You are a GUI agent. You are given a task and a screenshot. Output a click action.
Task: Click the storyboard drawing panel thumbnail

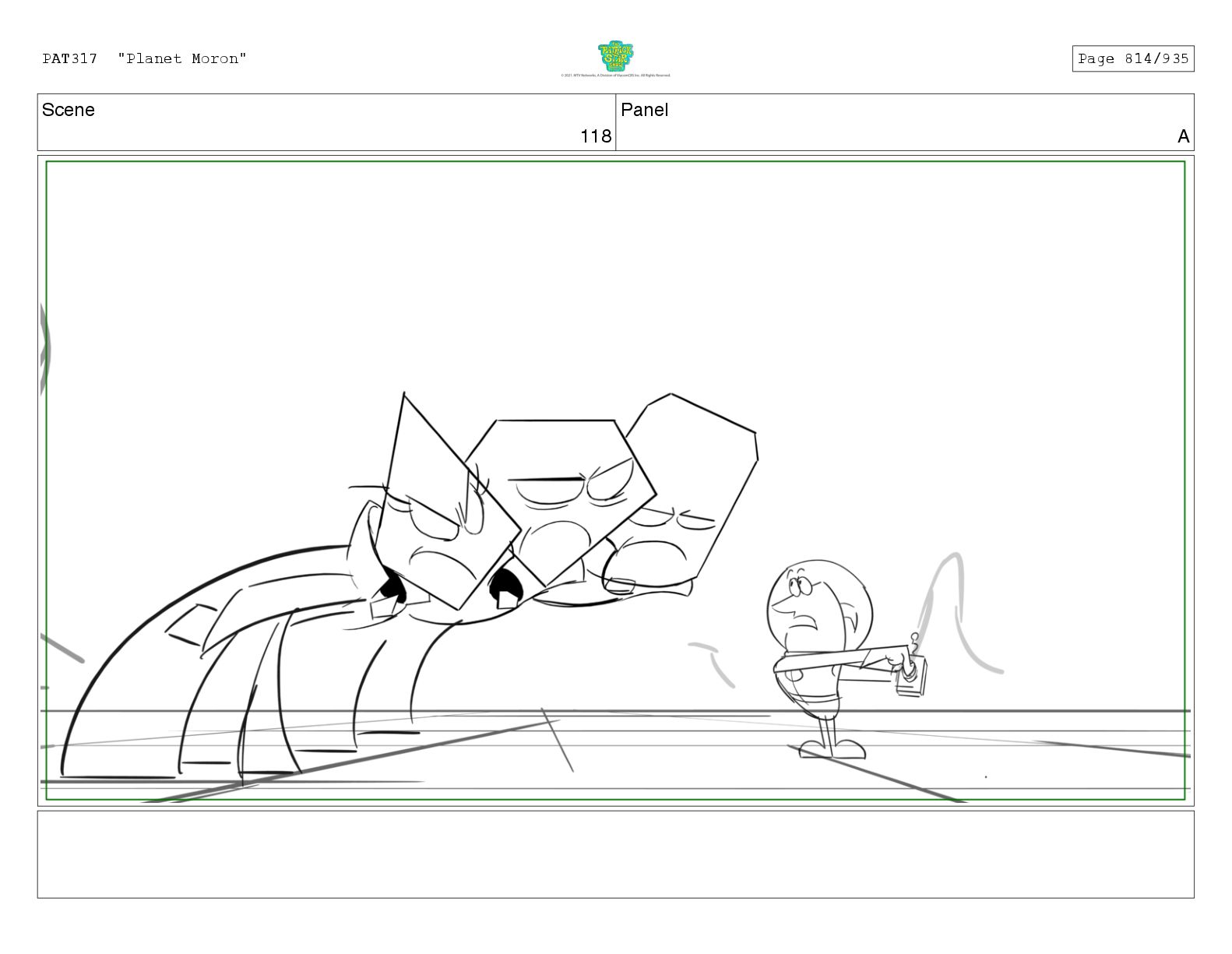[615, 481]
